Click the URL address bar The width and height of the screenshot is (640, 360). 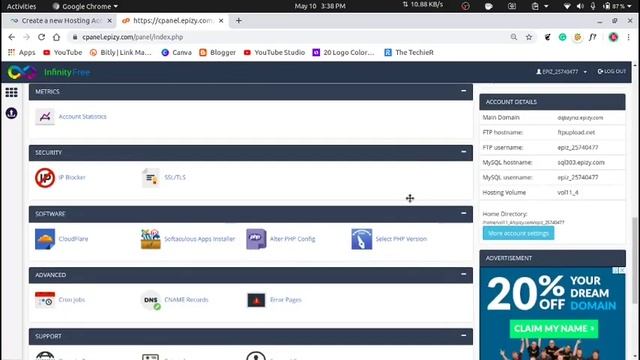coord(286,37)
